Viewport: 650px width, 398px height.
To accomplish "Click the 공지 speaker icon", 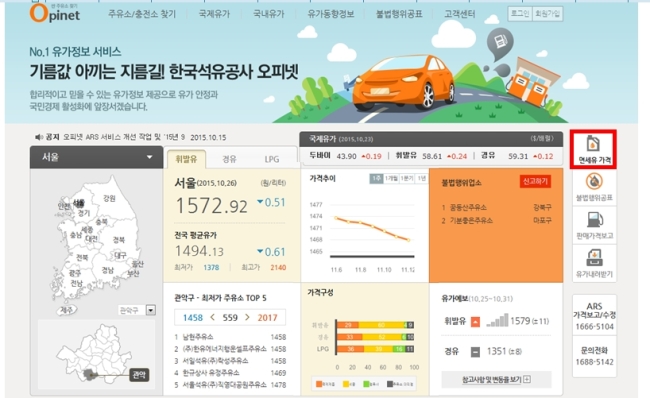I will click(39, 137).
